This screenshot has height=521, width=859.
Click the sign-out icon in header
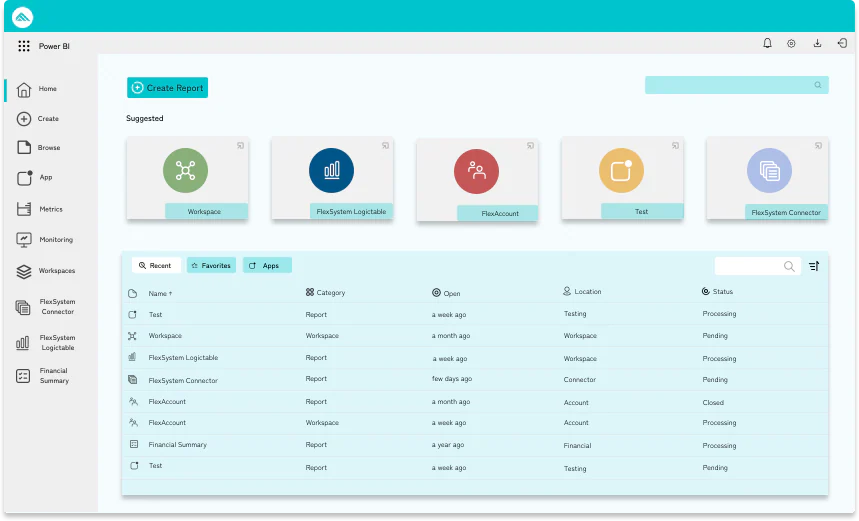pos(843,43)
